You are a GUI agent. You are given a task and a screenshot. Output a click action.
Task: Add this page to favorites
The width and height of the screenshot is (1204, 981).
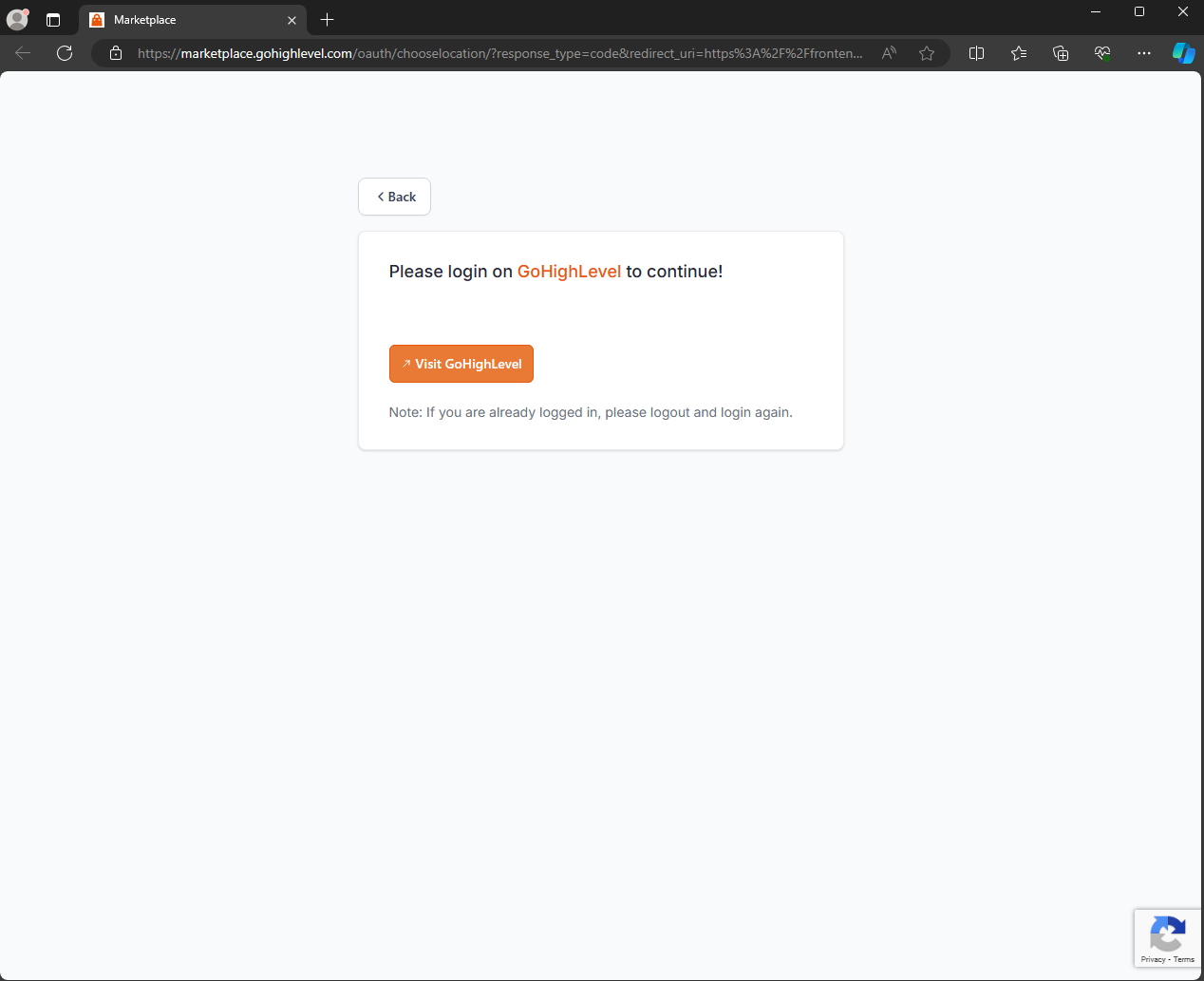coord(927,53)
